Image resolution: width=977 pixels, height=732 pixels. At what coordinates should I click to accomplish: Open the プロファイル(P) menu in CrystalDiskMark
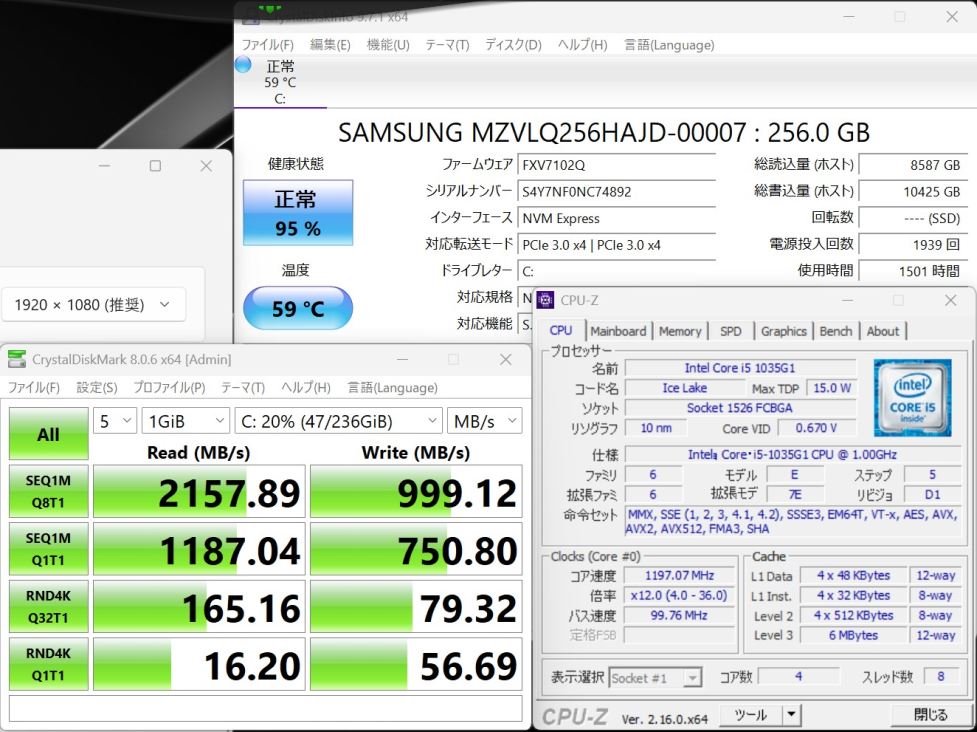coord(169,387)
